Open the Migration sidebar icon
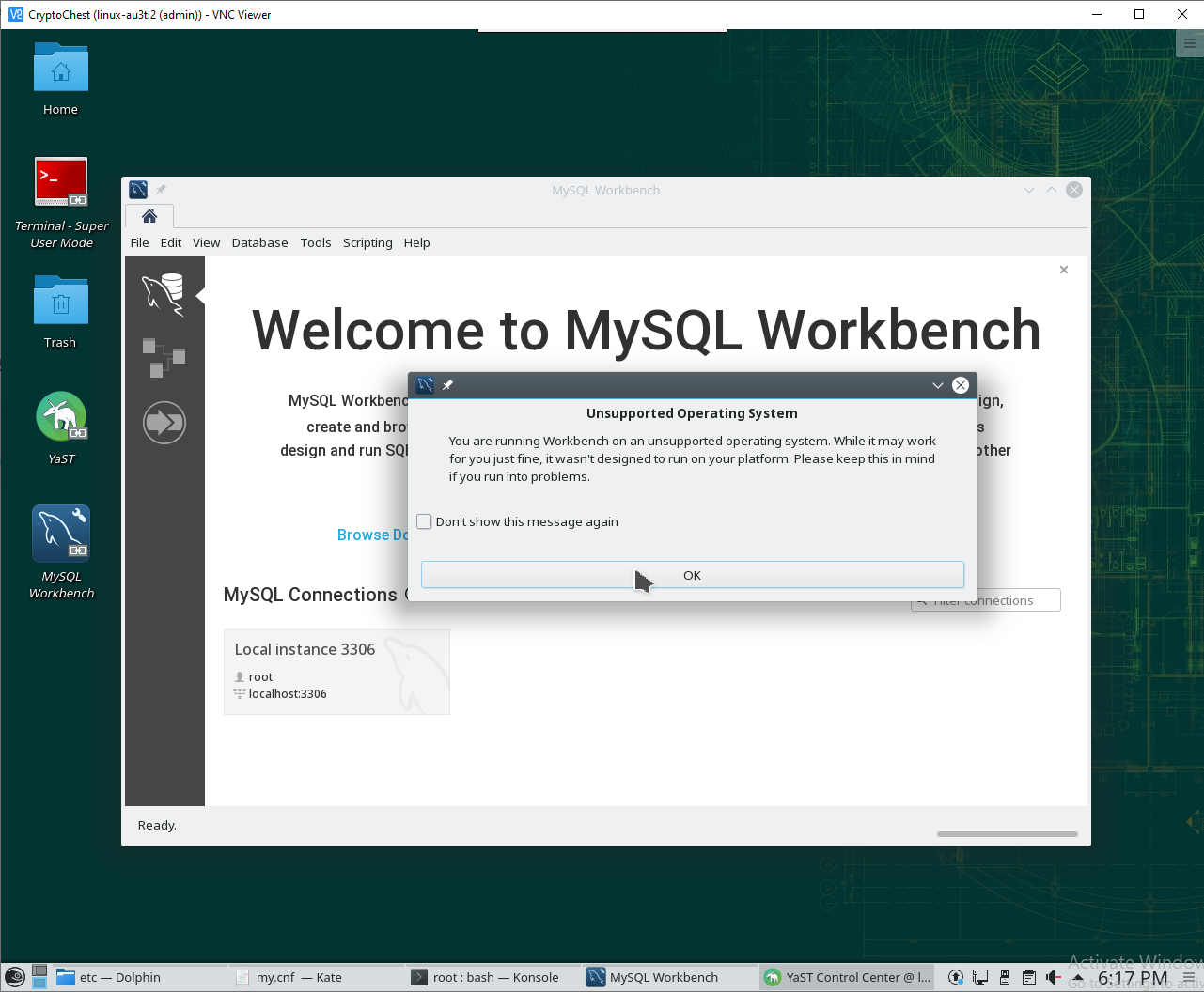This screenshot has width=1204, height=993. click(x=164, y=423)
